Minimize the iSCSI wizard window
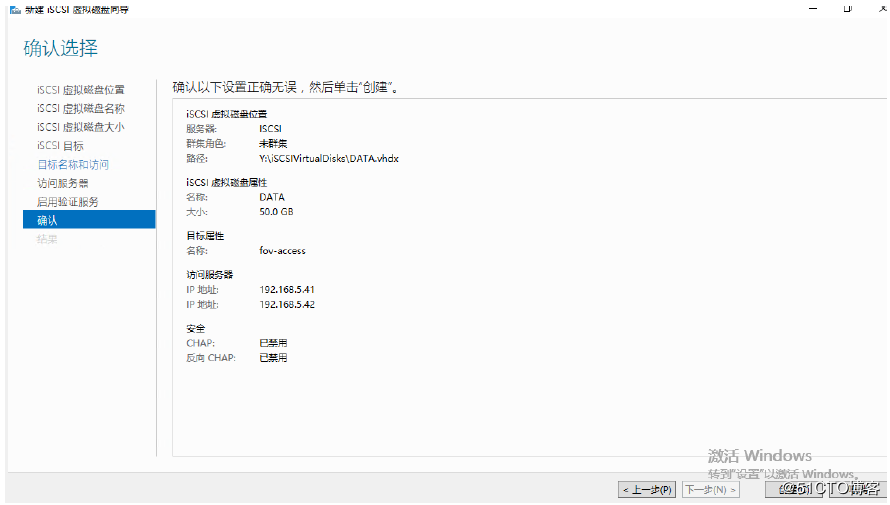Screen dimensions: 890x505 coord(813,9)
